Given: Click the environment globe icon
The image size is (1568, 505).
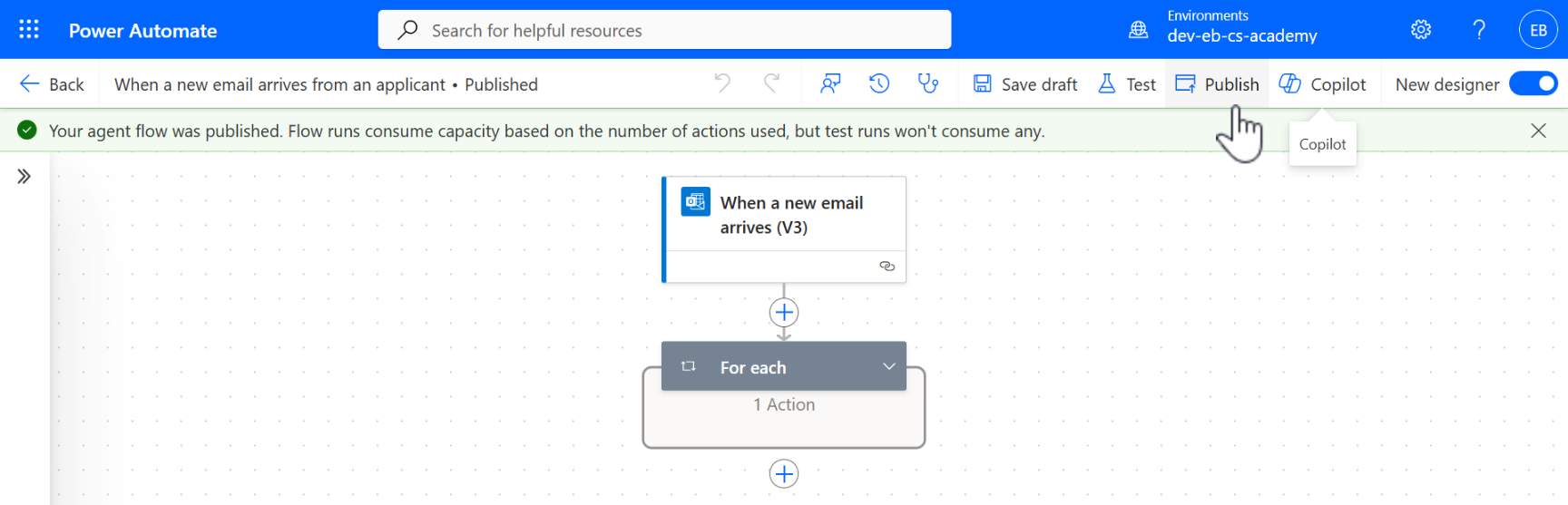Looking at the screenshot, I should tap(1138, 30).
